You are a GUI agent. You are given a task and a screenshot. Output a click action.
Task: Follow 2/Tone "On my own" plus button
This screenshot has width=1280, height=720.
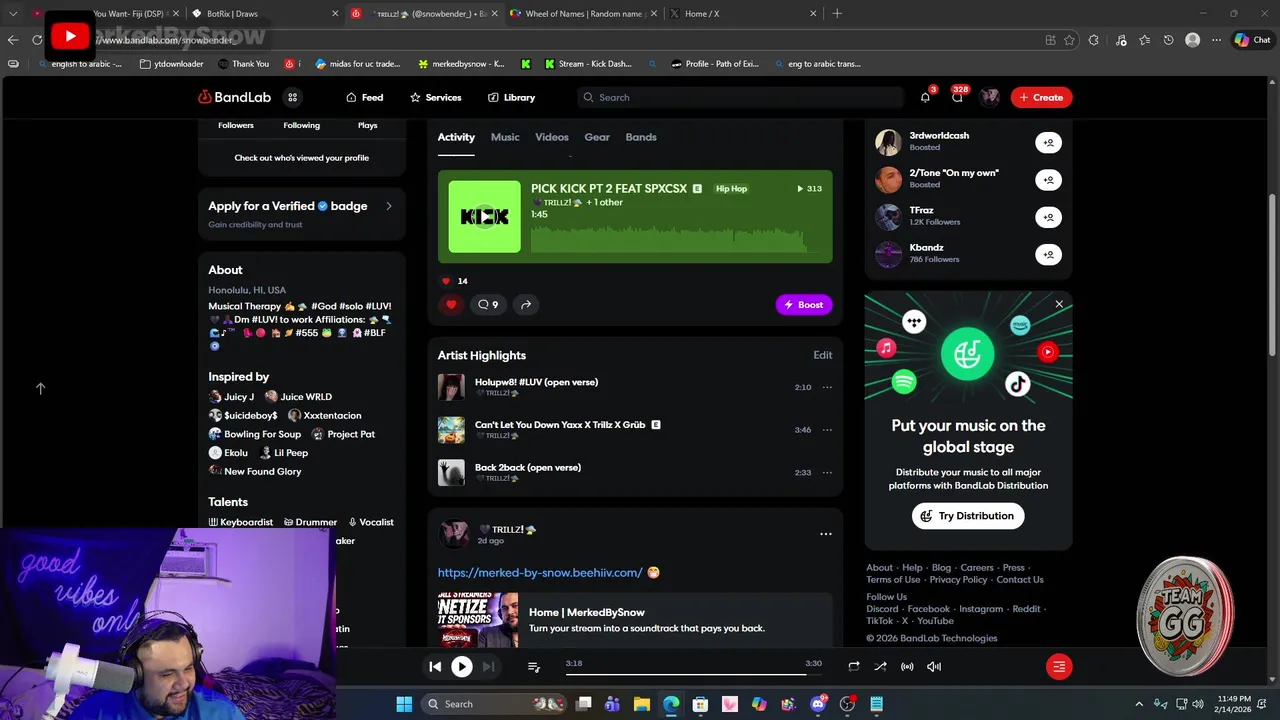pyautogui.click(x=1048, y=179)
